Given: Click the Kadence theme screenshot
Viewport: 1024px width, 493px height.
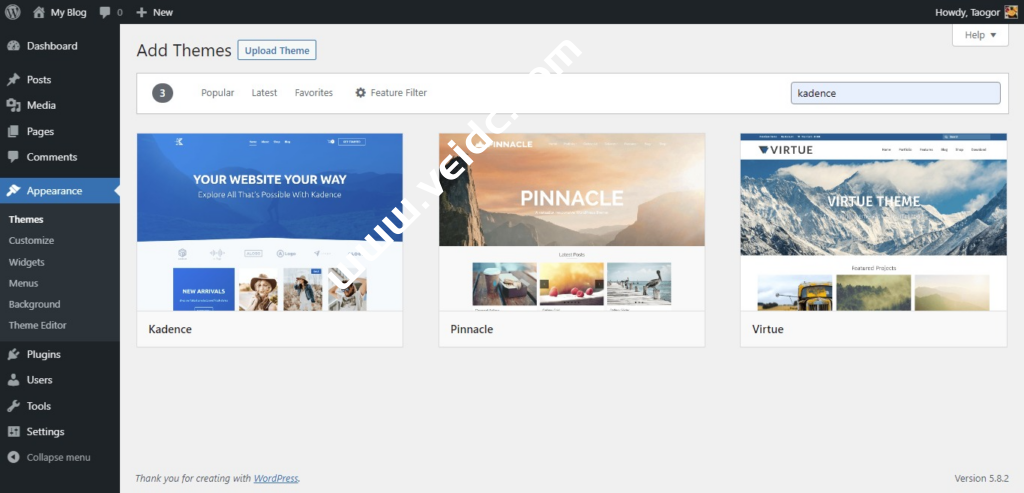Looking at the screenshot, I should click(x=270, y=222).
